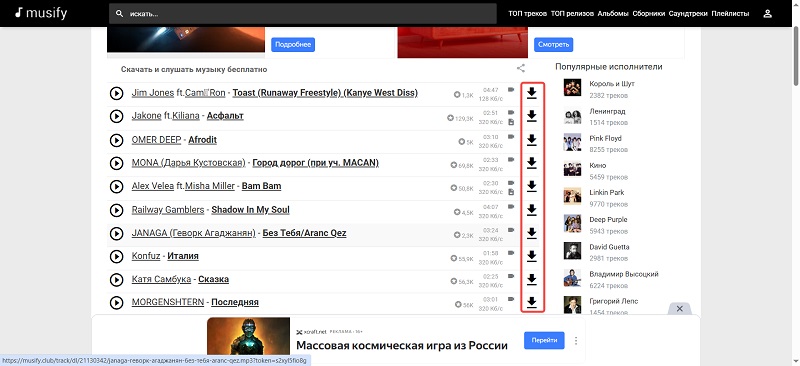Download OMER DEEP Afrodit track
The height and width of the screenshot is (366, 800).
(x=532, y=140)
